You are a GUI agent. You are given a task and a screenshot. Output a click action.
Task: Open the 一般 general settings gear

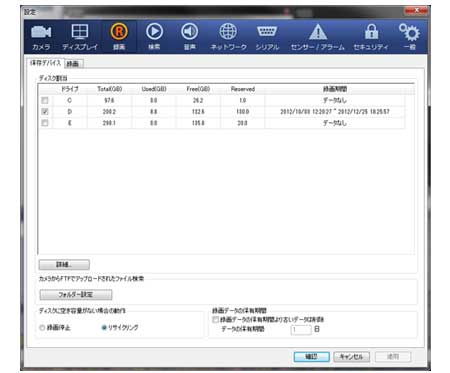[410, 37]
